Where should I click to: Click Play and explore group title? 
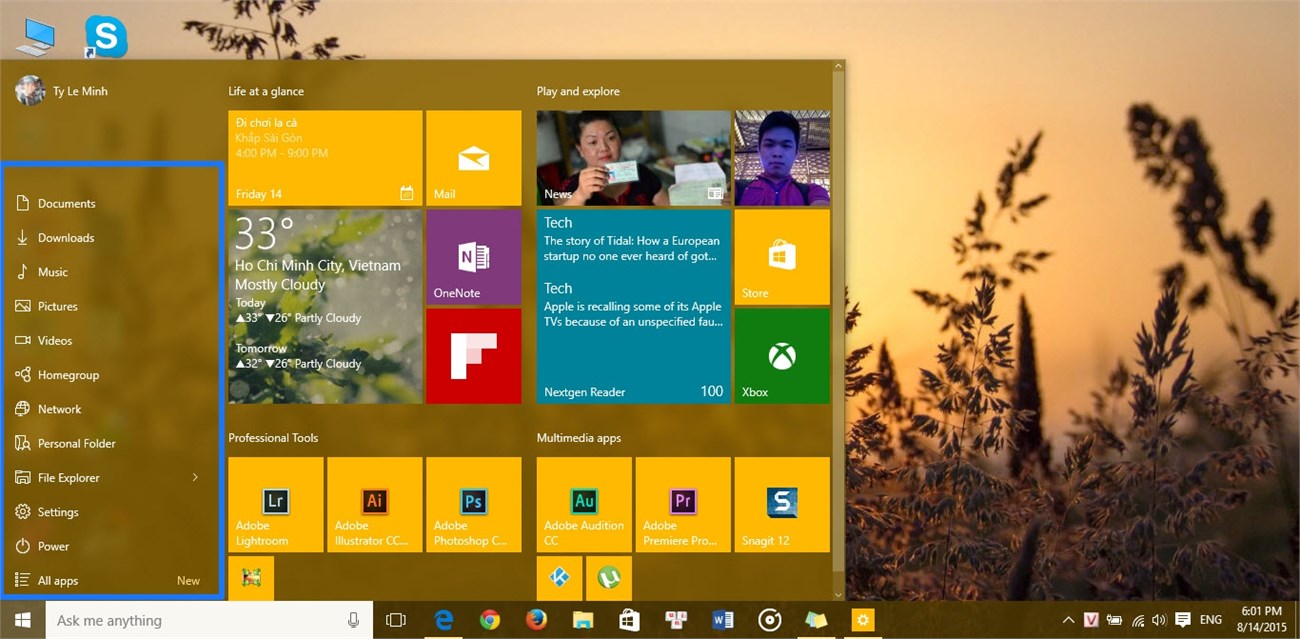578,91
